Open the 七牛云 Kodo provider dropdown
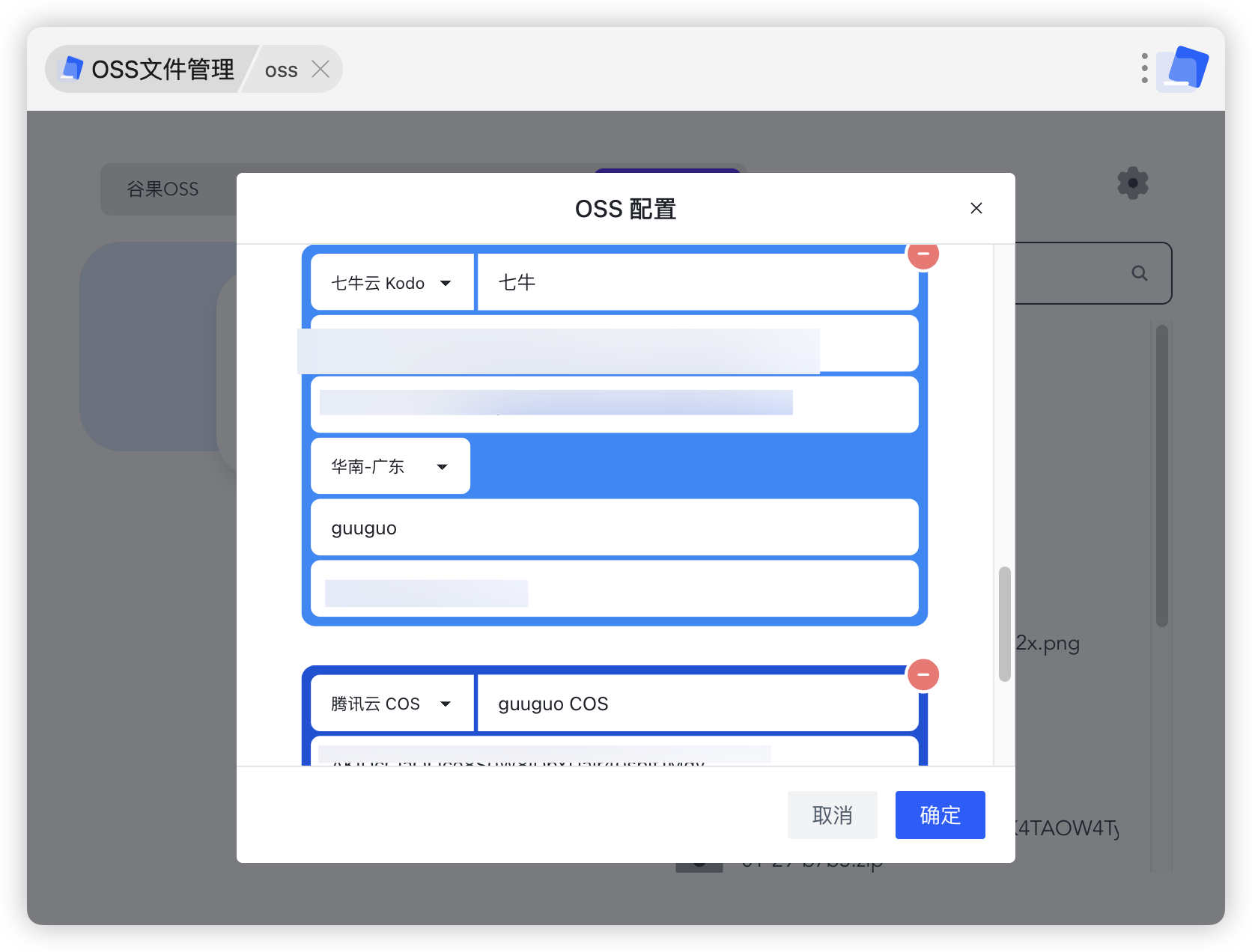Image resolution: width=1252 pixels, height=952 pixels. [392, 283]
